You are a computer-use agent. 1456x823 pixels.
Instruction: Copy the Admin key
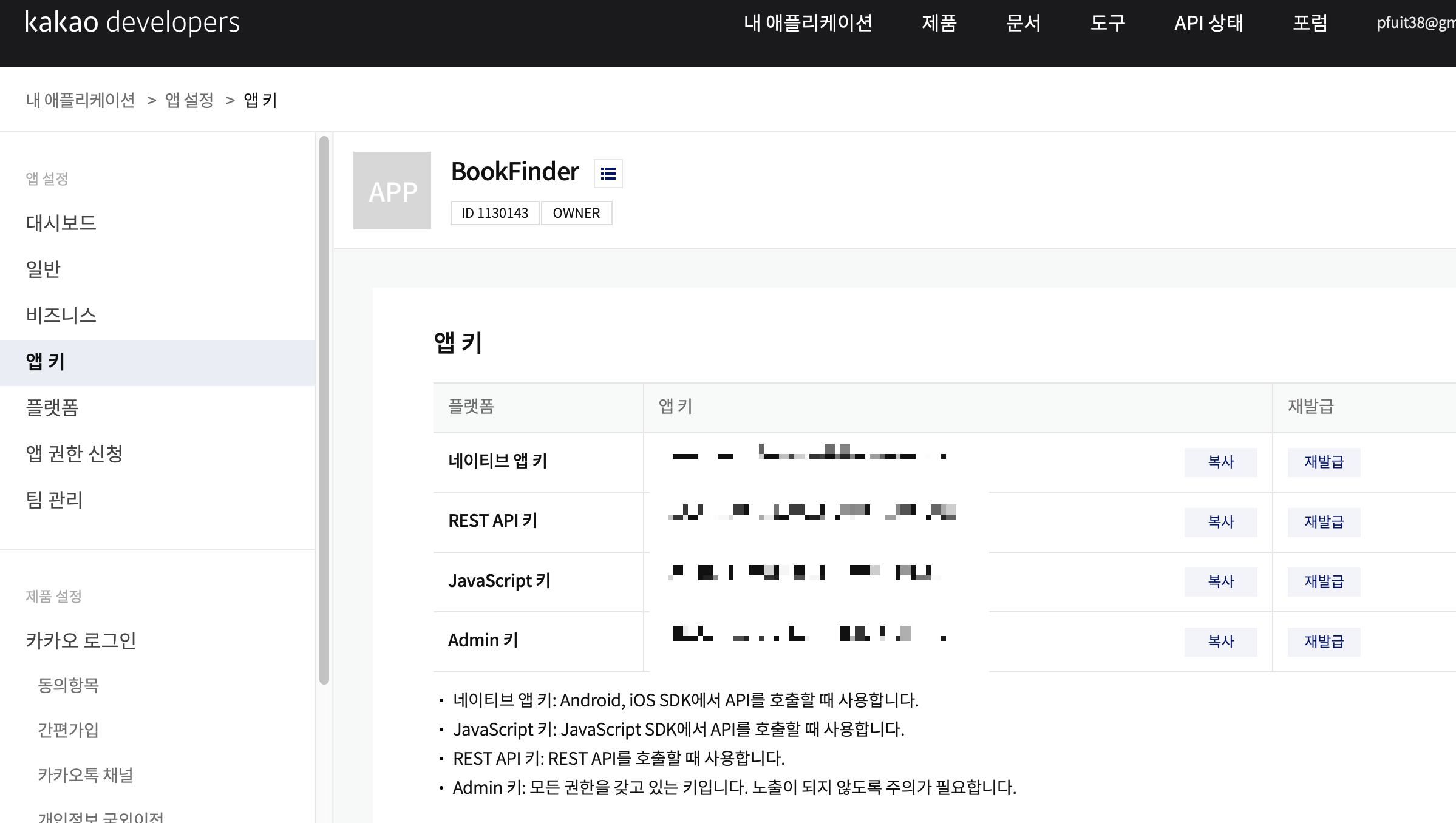[x=1220, y=642]
